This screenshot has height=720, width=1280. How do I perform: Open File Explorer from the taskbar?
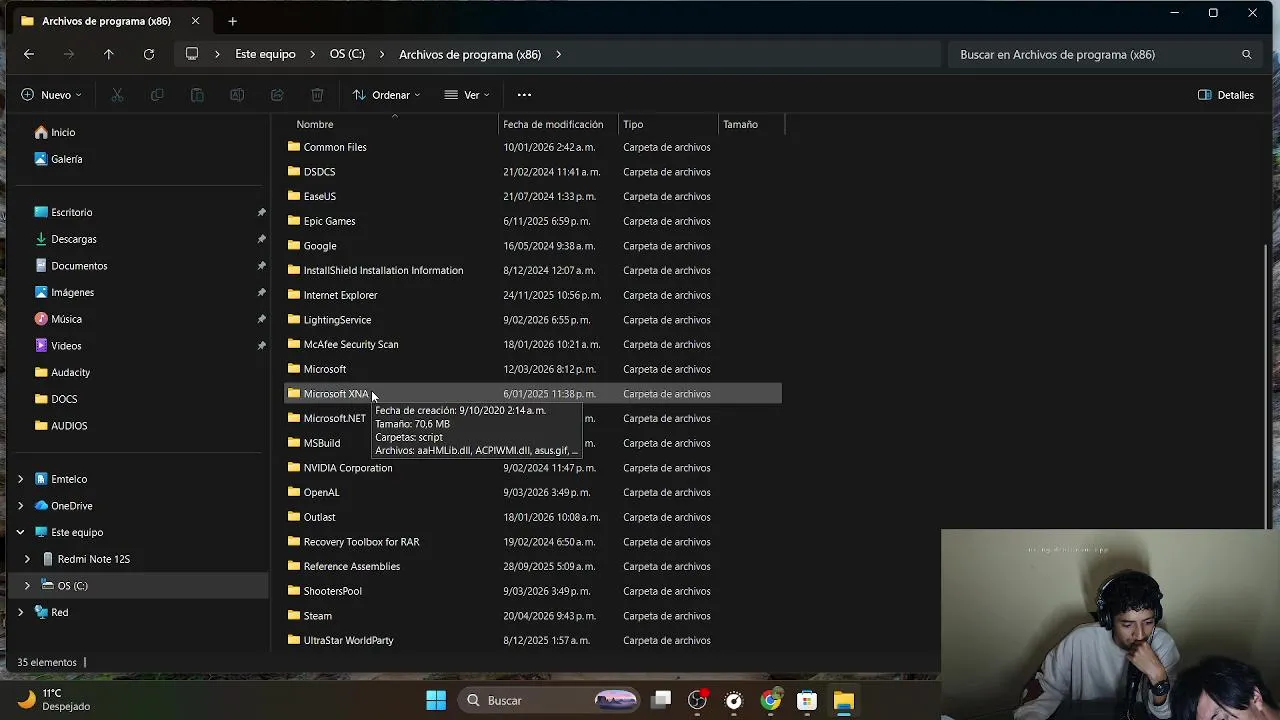pyautogui.click(x=844, y=700)
